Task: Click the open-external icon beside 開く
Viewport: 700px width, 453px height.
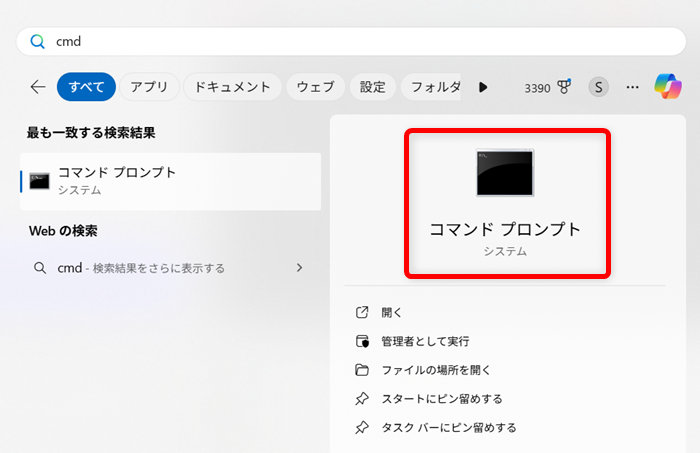Action: [362, 312]
